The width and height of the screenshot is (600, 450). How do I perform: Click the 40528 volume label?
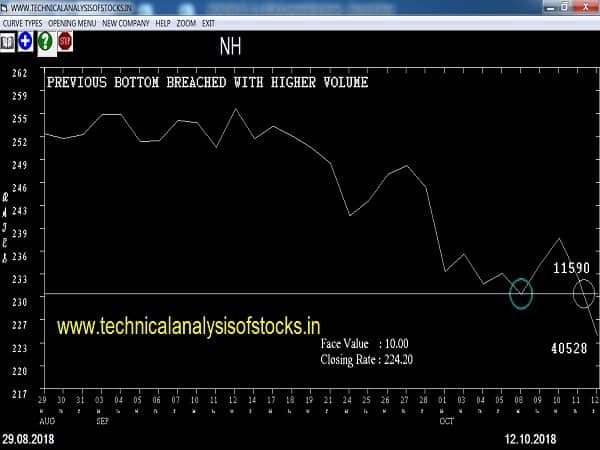[569, 348]
